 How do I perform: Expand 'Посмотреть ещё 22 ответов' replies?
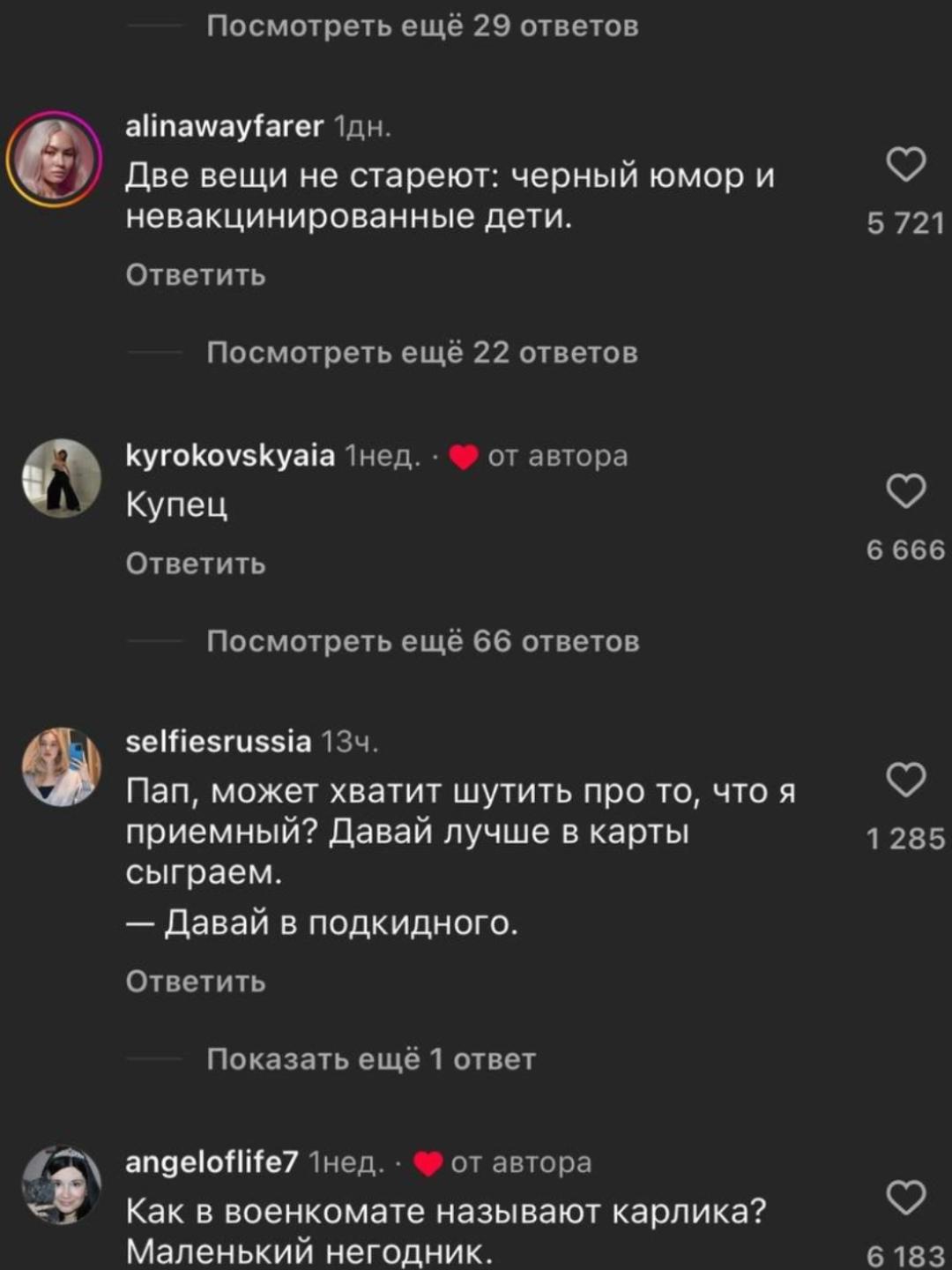(422, 353)
